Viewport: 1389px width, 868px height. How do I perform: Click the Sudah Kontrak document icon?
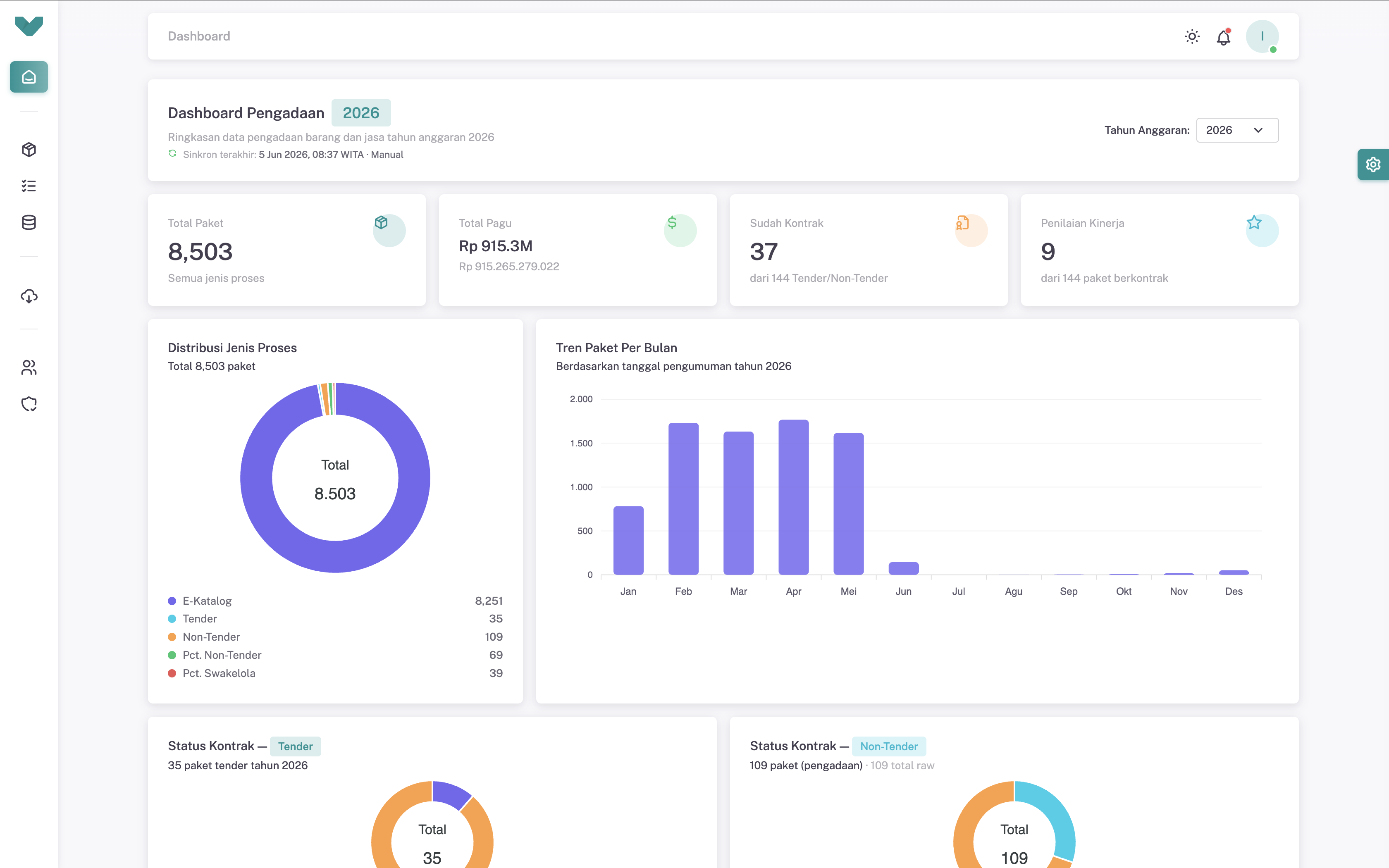pyautogui.click(x=962, y=223)
